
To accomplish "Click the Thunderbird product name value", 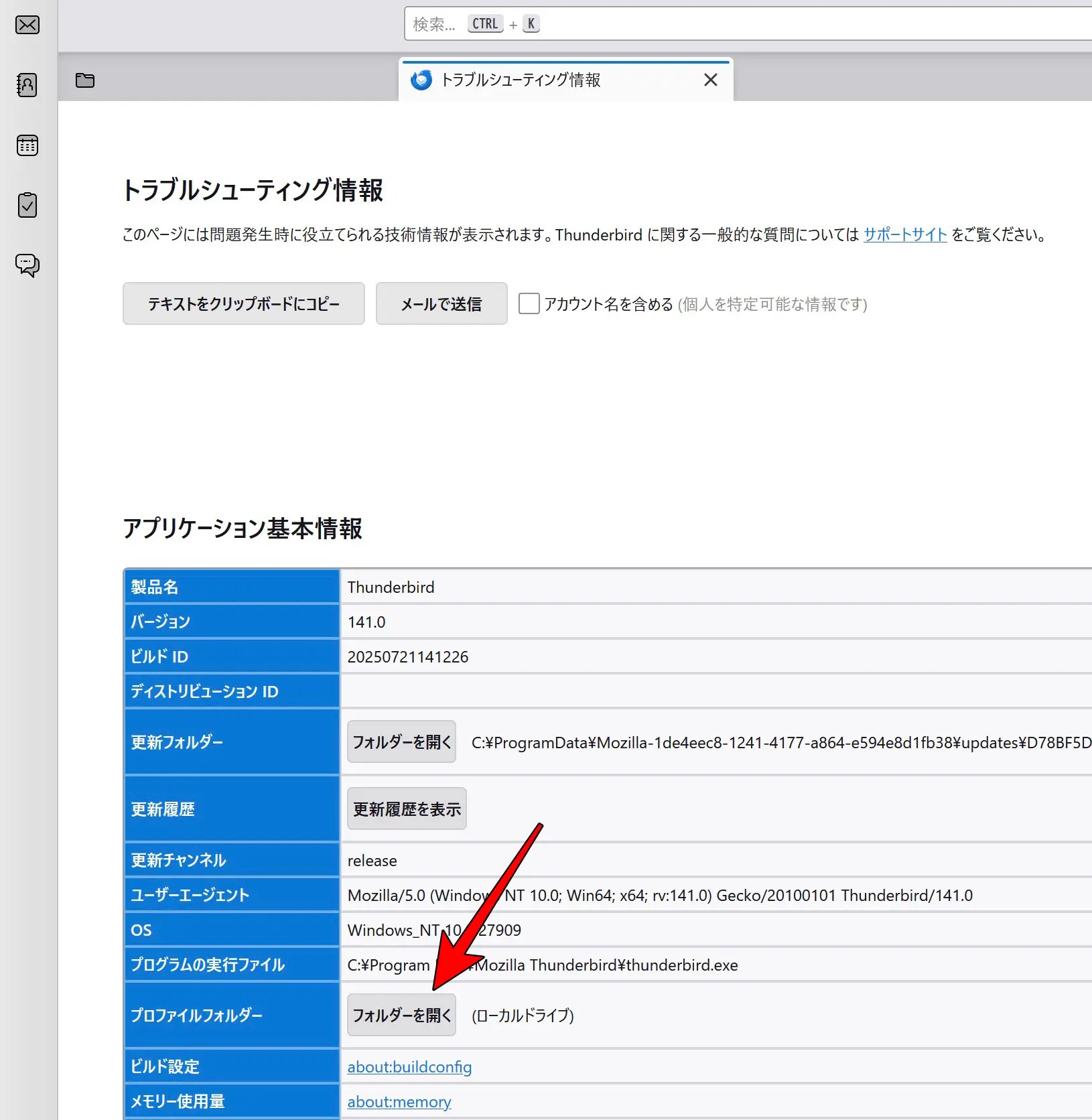I will click(391, 587).
